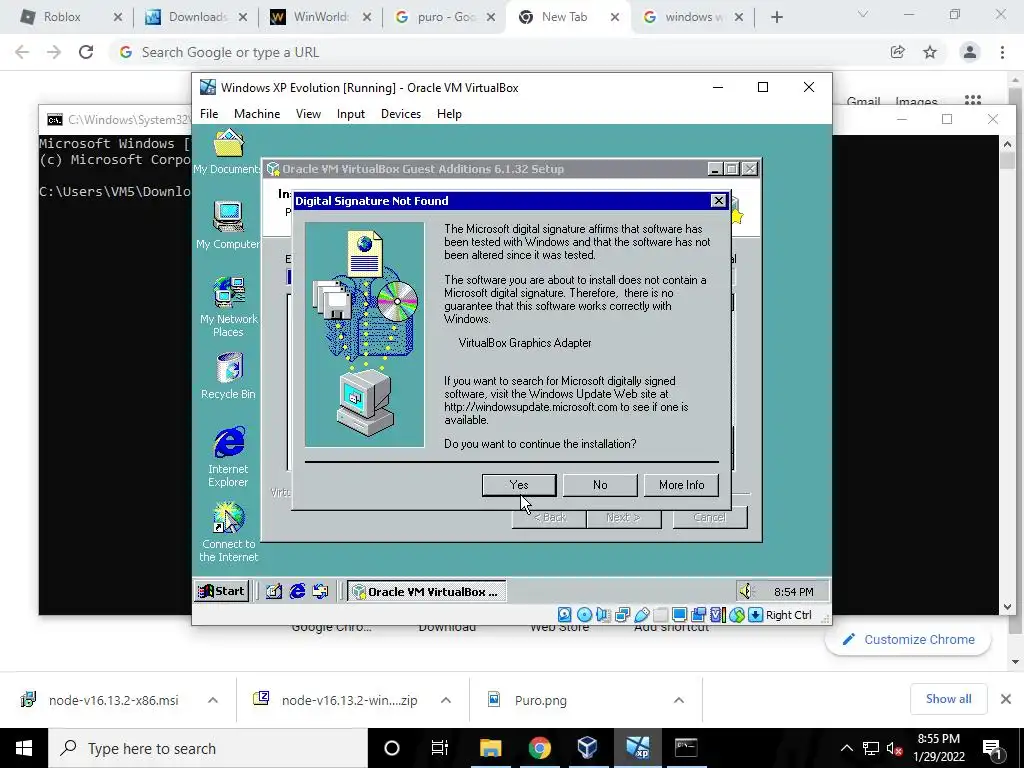Viewport: 1024px width, 768px height.
Task: Switch to Command Prompt in Windows taskbar
Action: click(x=686, y=748)
